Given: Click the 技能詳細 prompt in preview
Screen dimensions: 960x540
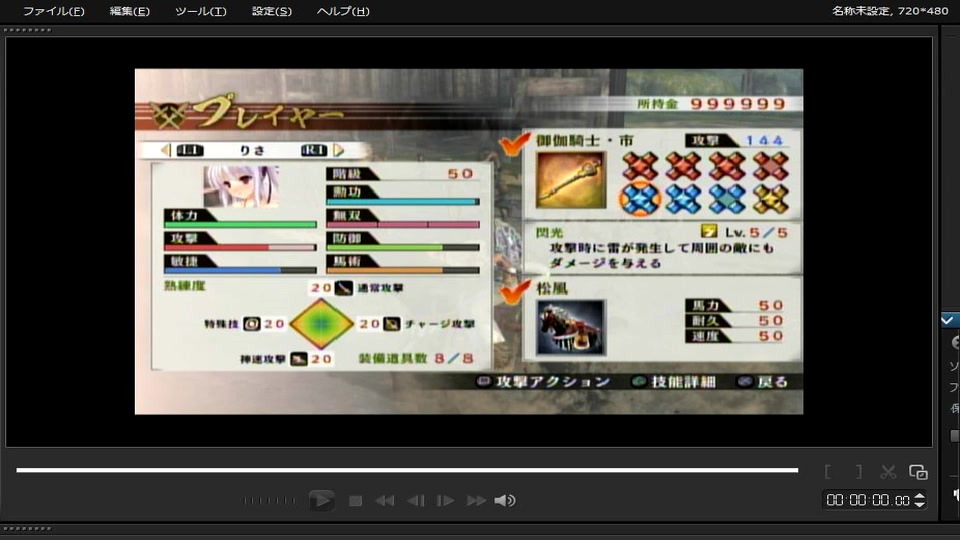Looking at the screenshot, I should 673,382.
